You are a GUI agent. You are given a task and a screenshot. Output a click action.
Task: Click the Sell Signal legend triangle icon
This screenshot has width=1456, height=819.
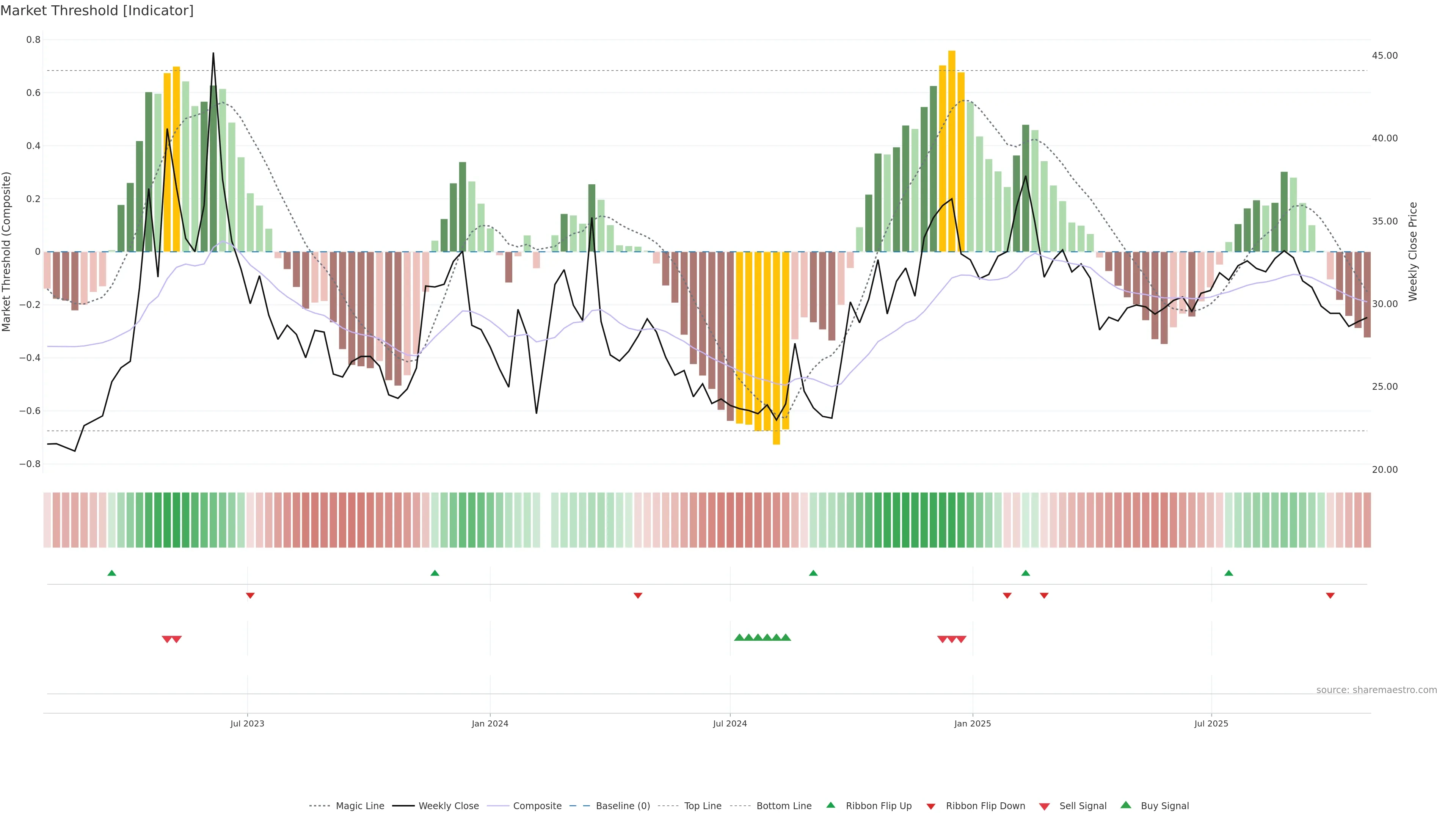click(x=1044, y=806)
